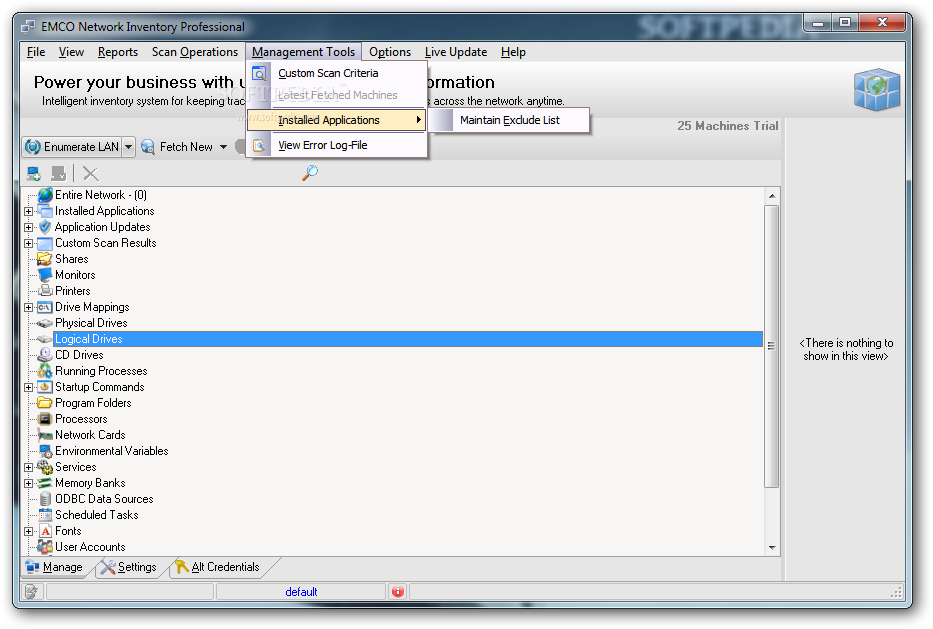Open the Fetch New dropdown arrow
Viewport: 933px width, 629px height.
tap(224, 147)
